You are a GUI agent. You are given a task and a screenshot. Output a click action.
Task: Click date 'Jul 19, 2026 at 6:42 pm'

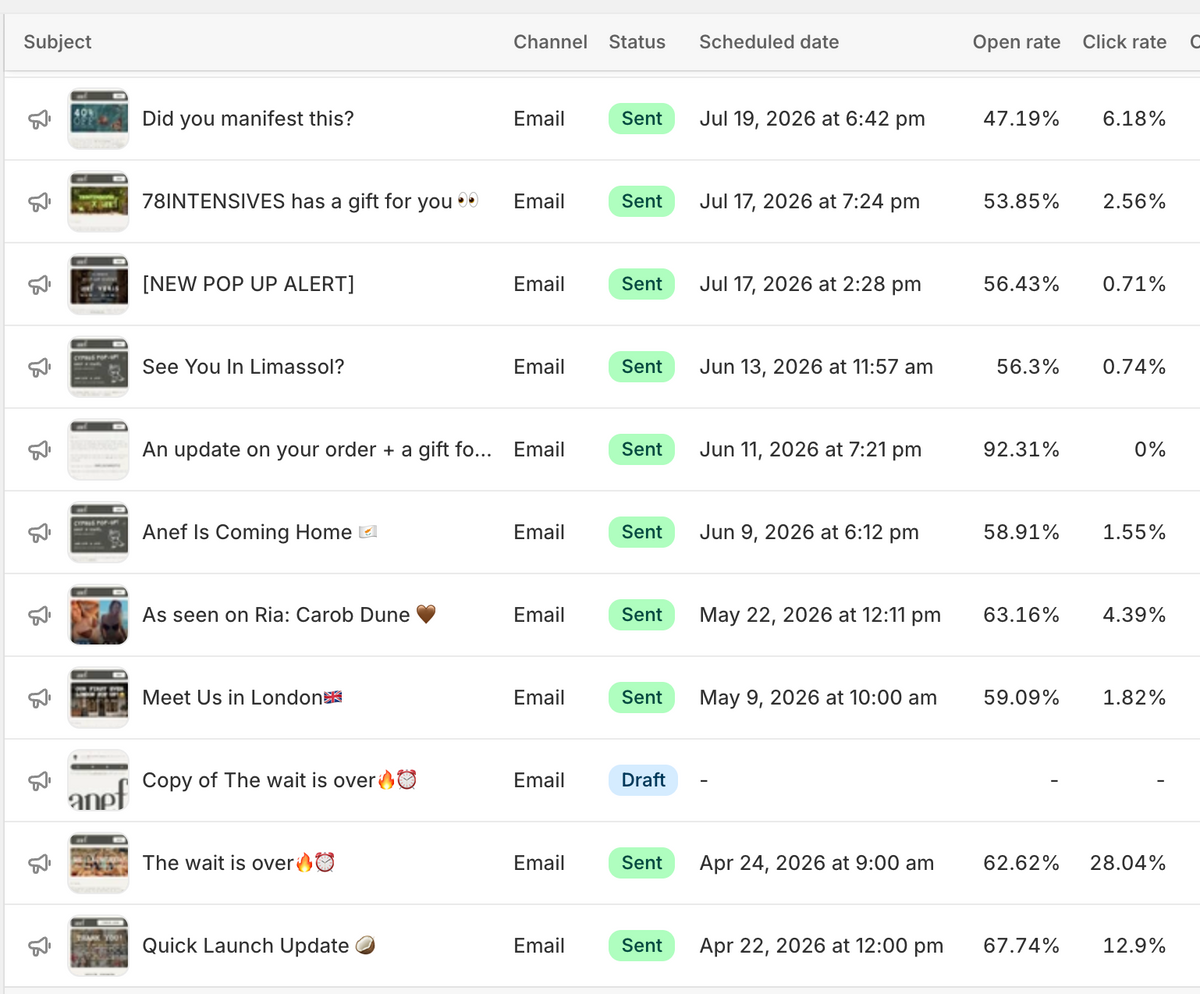pos(812,119)
